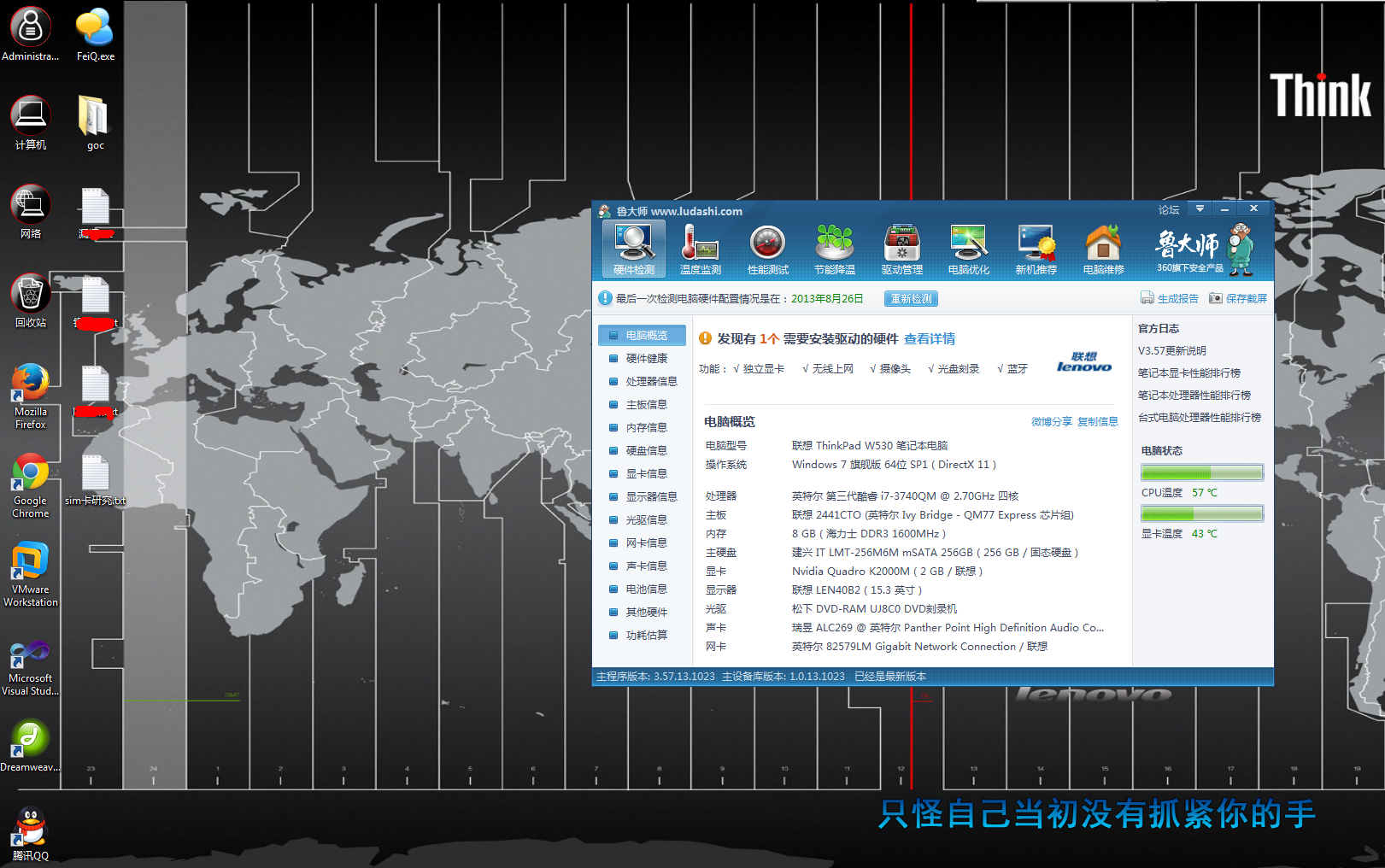
Task: Open 笔记本处理器性能排行榜 ranking link
Action: click(x=1194, y=396)
